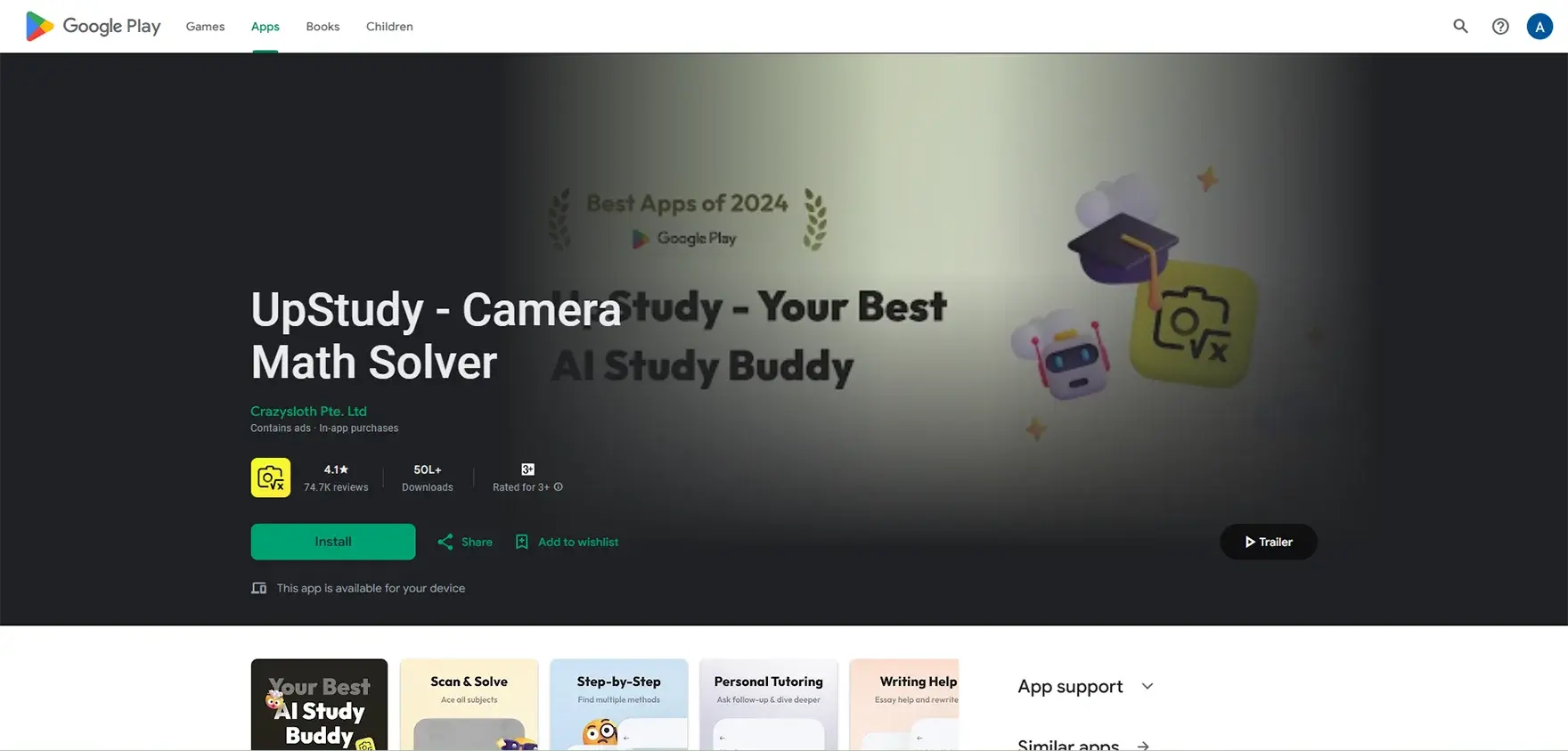Click the 3+ rating badge

pyautogui.click(x=527, y=469)
